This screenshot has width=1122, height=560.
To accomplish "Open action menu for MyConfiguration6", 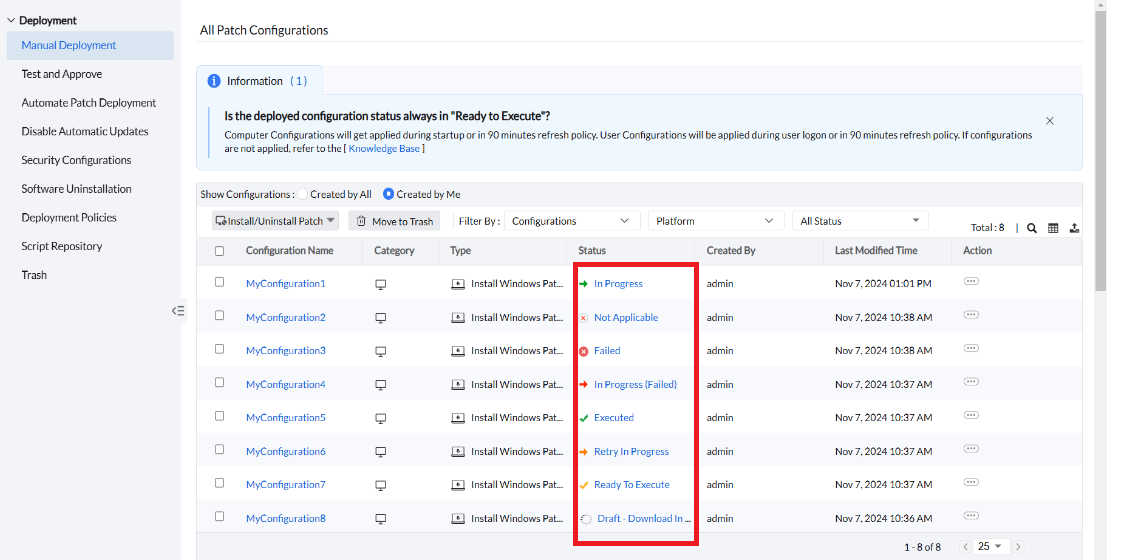I will coord(971,449).
